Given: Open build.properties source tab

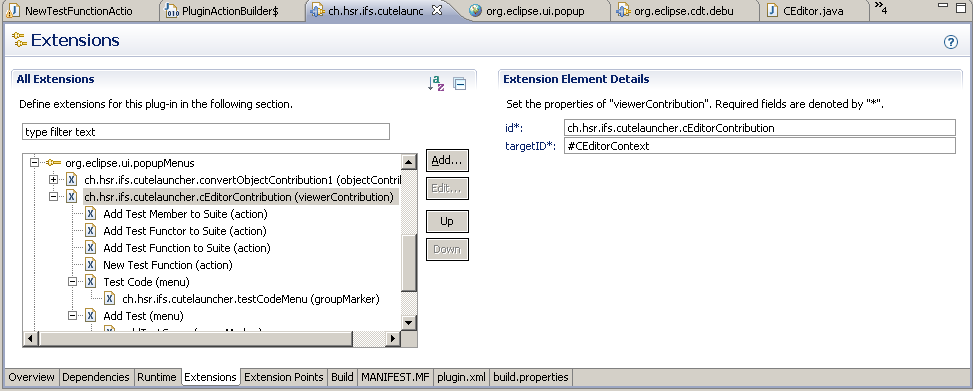Looking at the screenshot, I should tap(531, 377).
